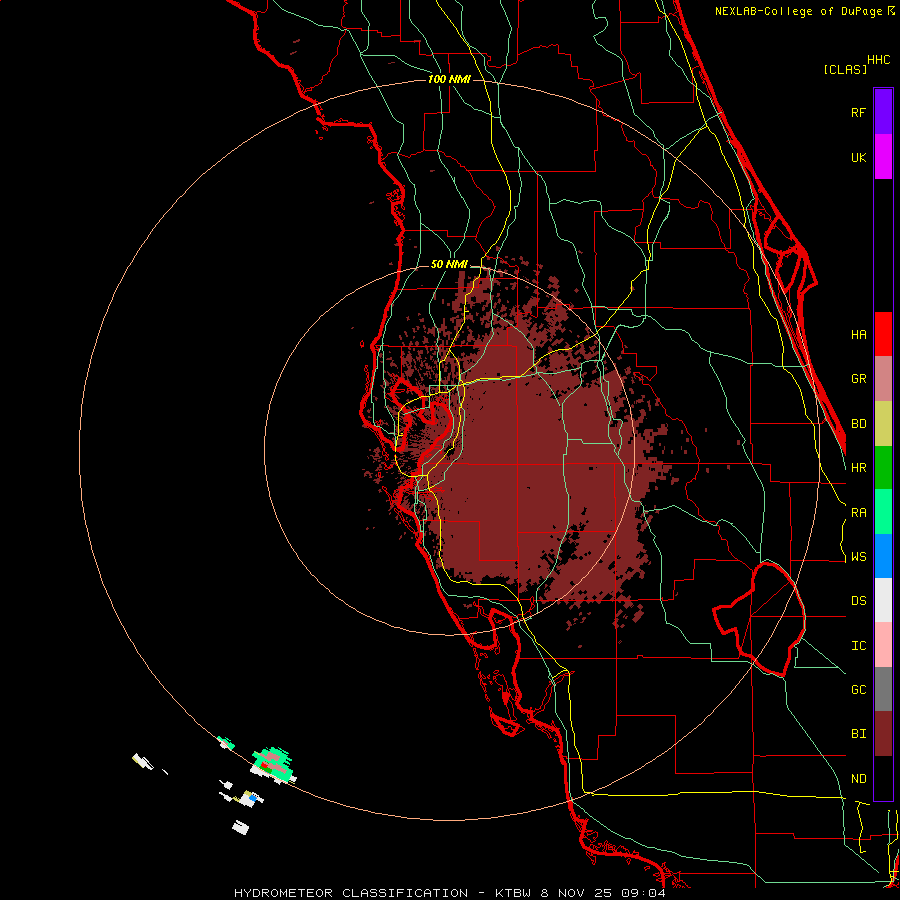Click the purple RF legend color swatch

(883, 112)
